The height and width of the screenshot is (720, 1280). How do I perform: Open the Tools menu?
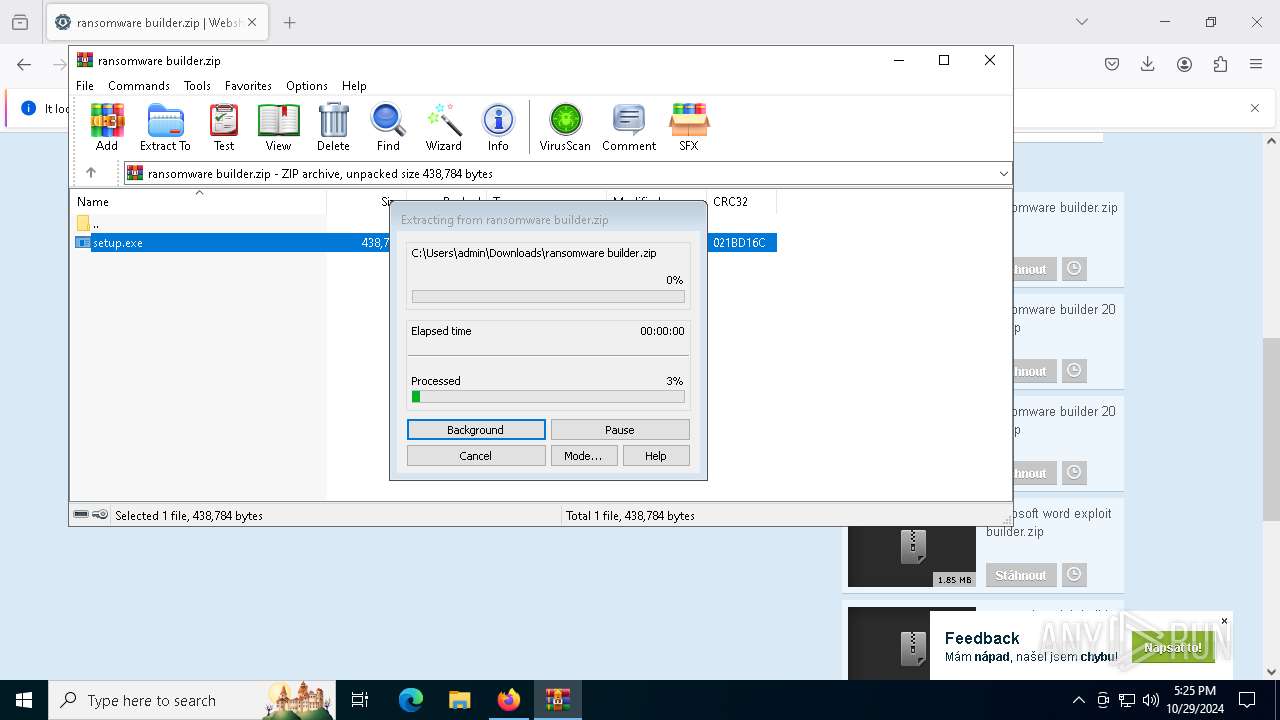pos(197,86)
